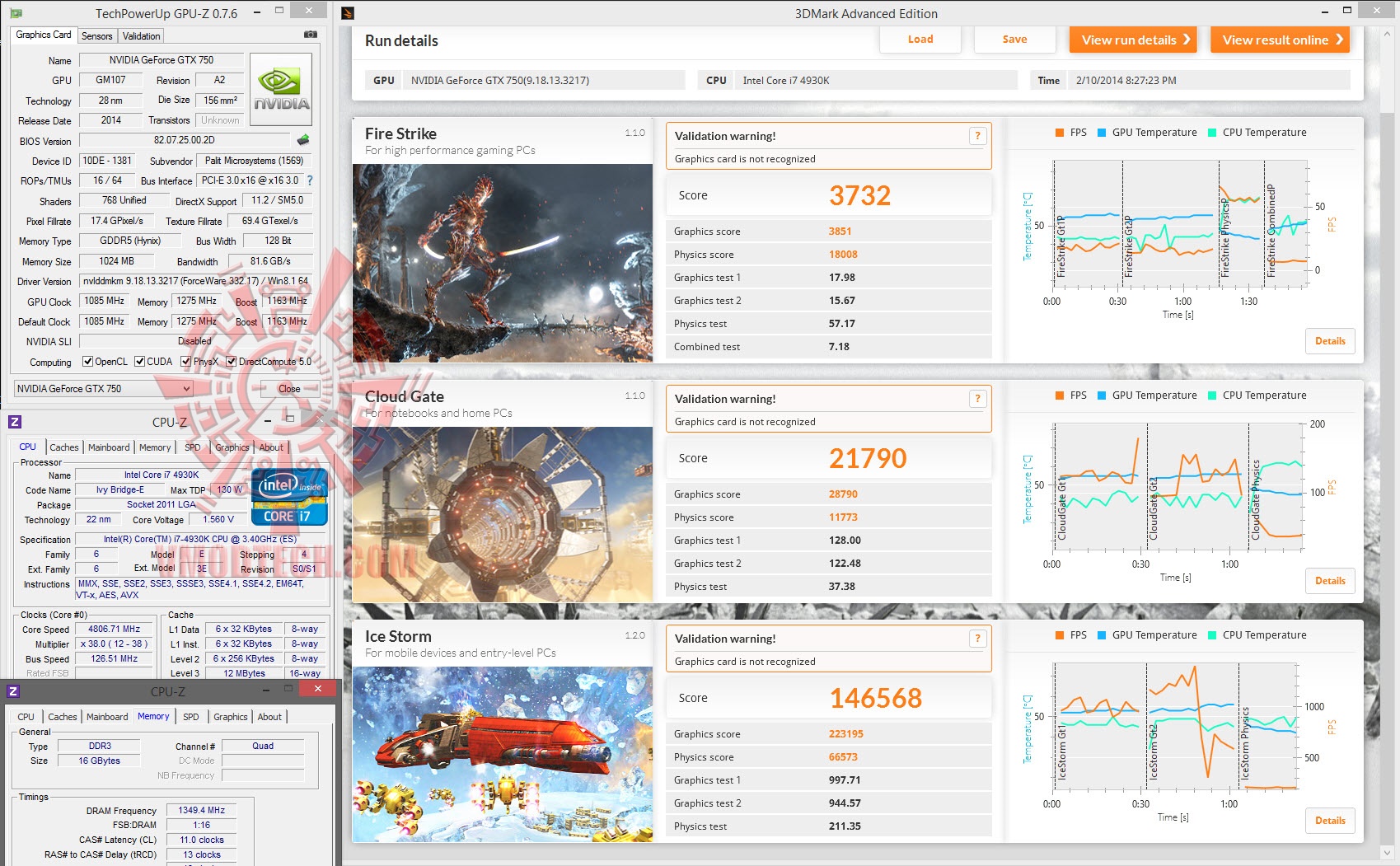
Task: Click the Bus Interface question mark in GPU-Z
Action: point(310,180)
